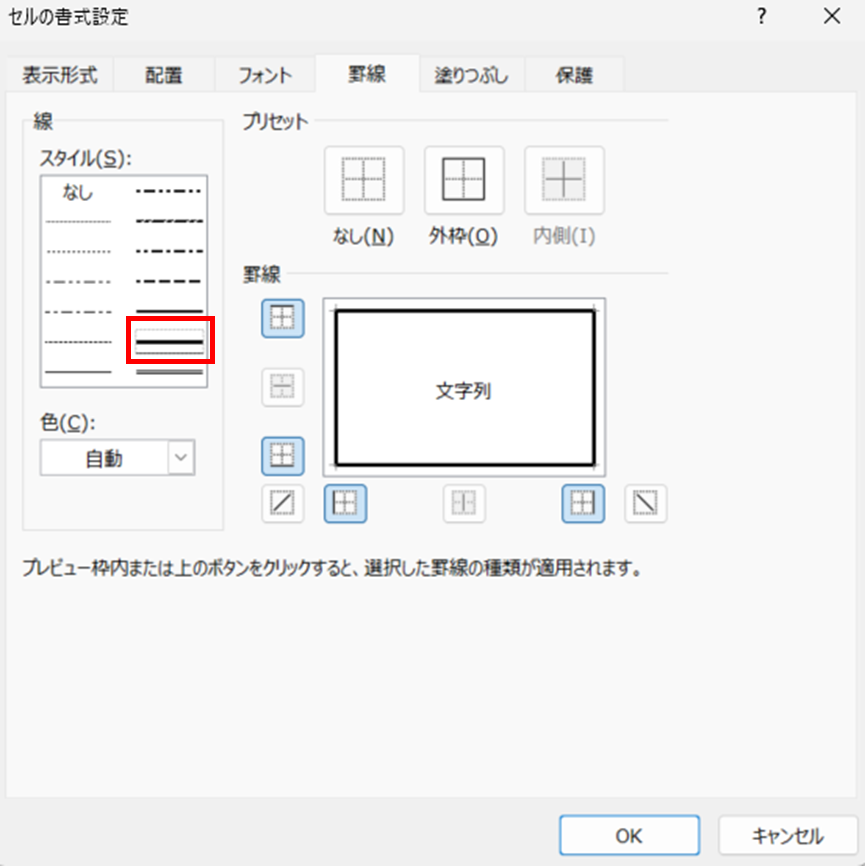Toggle the bottom border button

[x=283, y=456]
